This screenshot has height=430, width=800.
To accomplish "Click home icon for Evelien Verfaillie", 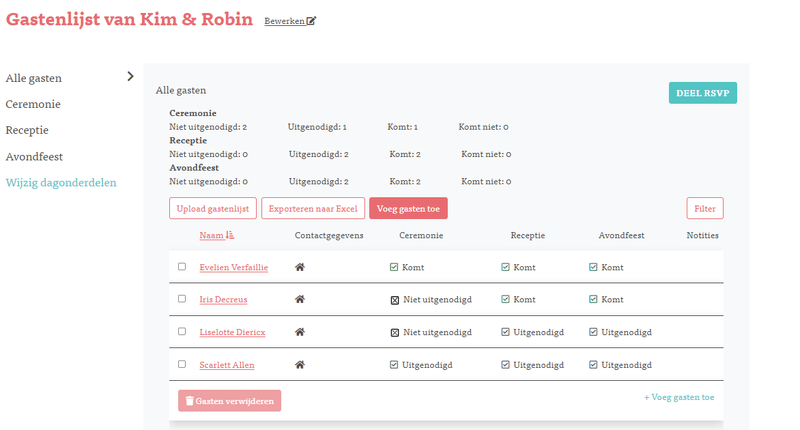I will [x=299, y=268].
